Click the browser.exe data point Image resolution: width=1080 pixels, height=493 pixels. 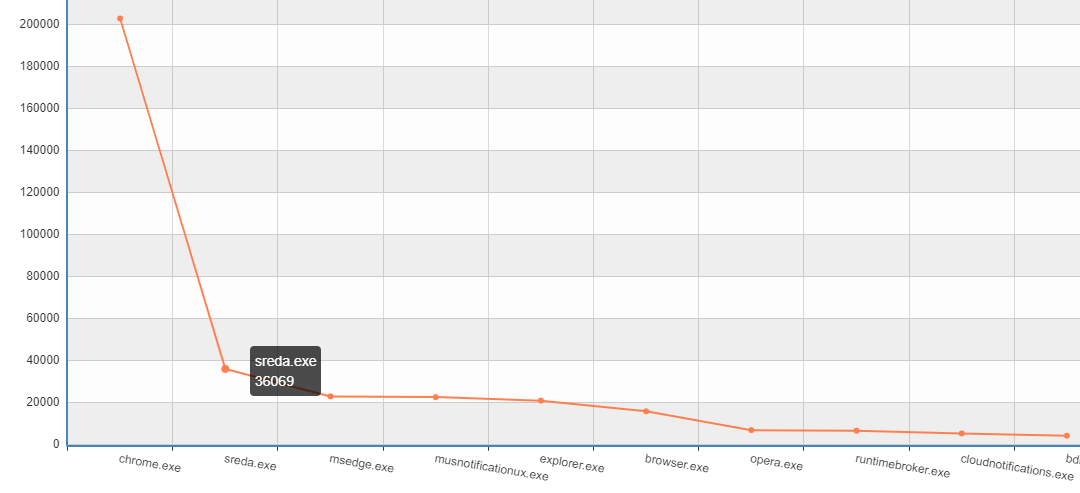pyautogui.click(x=646, y=411)
